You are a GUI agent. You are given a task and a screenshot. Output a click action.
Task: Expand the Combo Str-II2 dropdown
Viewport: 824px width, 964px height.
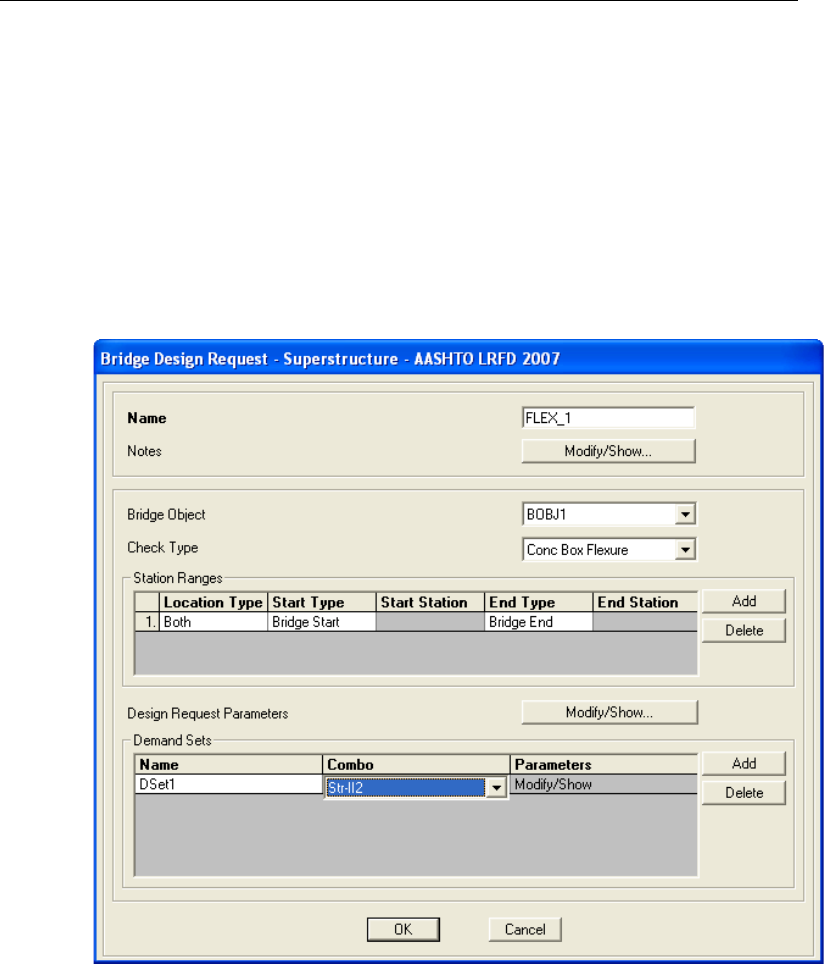tap(496, 788)
